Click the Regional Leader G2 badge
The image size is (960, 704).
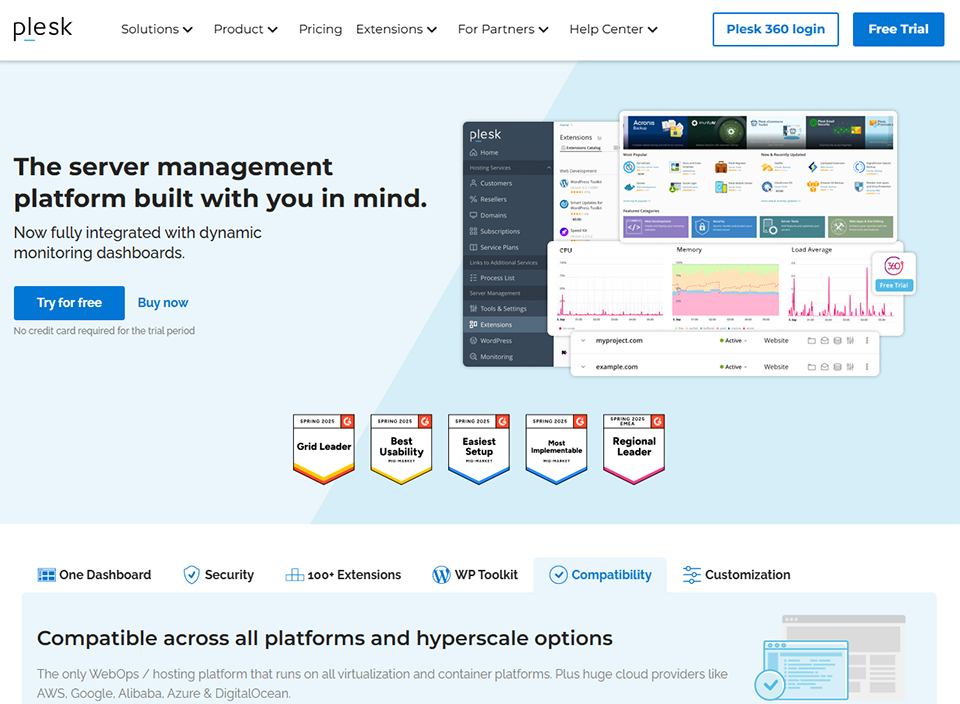tap(634, 449)
